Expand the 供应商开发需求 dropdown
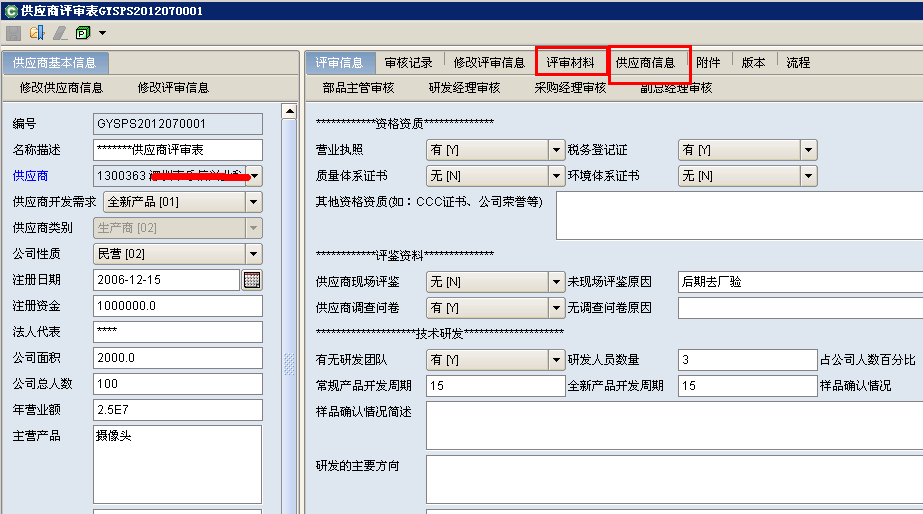This screenshot has width=923, height=514. click(x=253, y=202)
